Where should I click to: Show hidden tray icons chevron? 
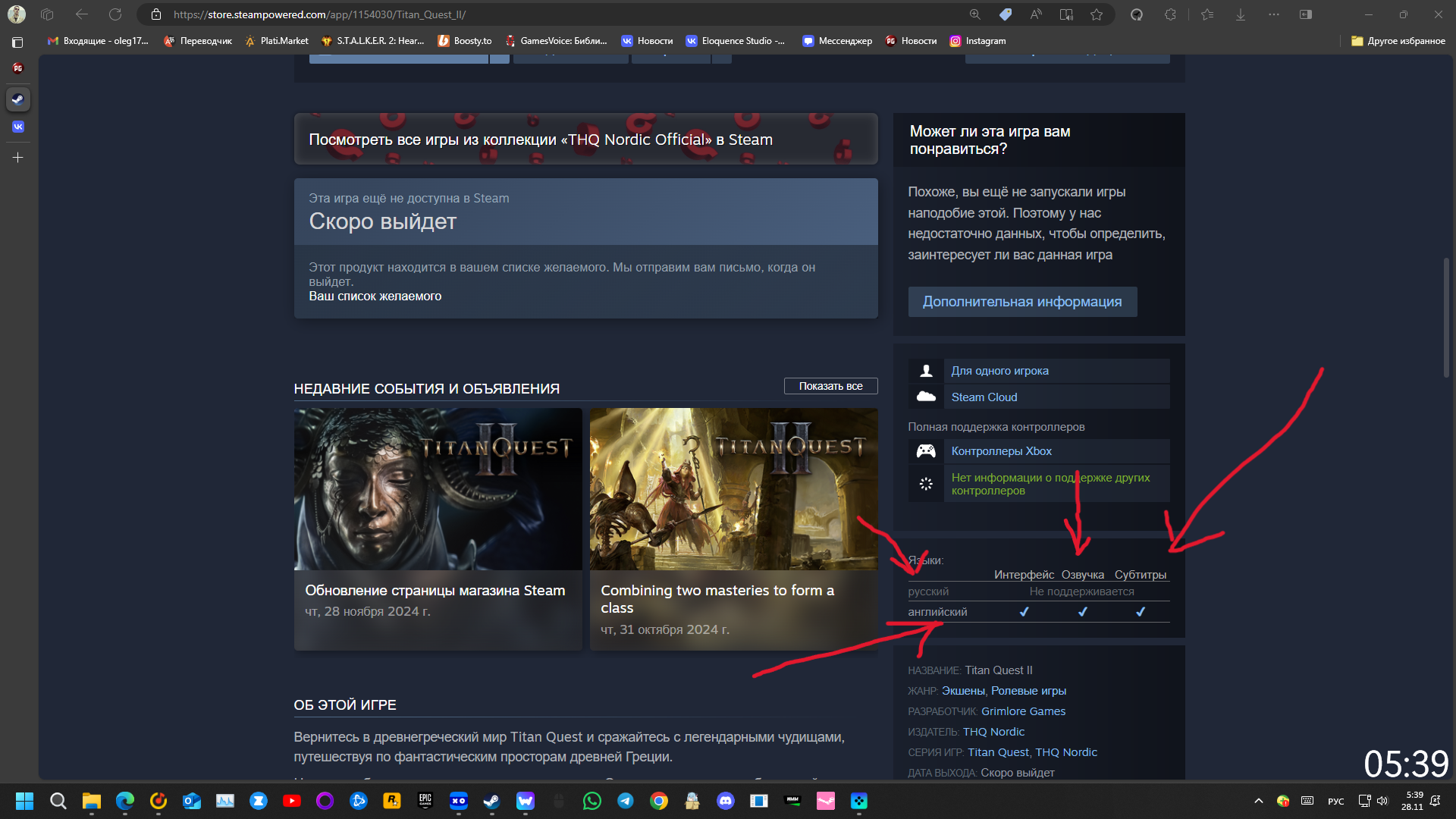tap(1259, 801)
